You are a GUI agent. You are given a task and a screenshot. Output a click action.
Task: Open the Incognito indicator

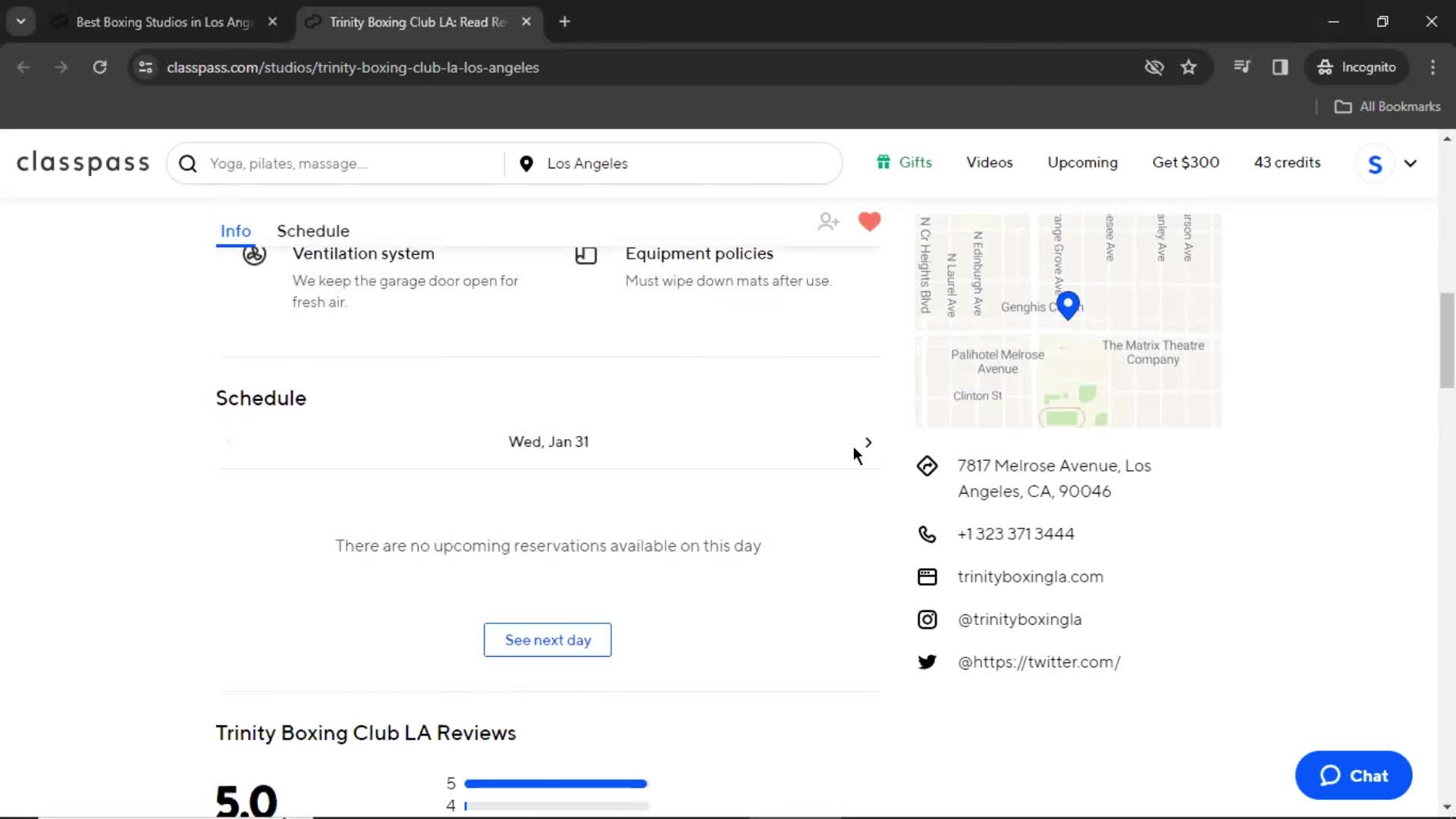click(x=1356, y=67)
